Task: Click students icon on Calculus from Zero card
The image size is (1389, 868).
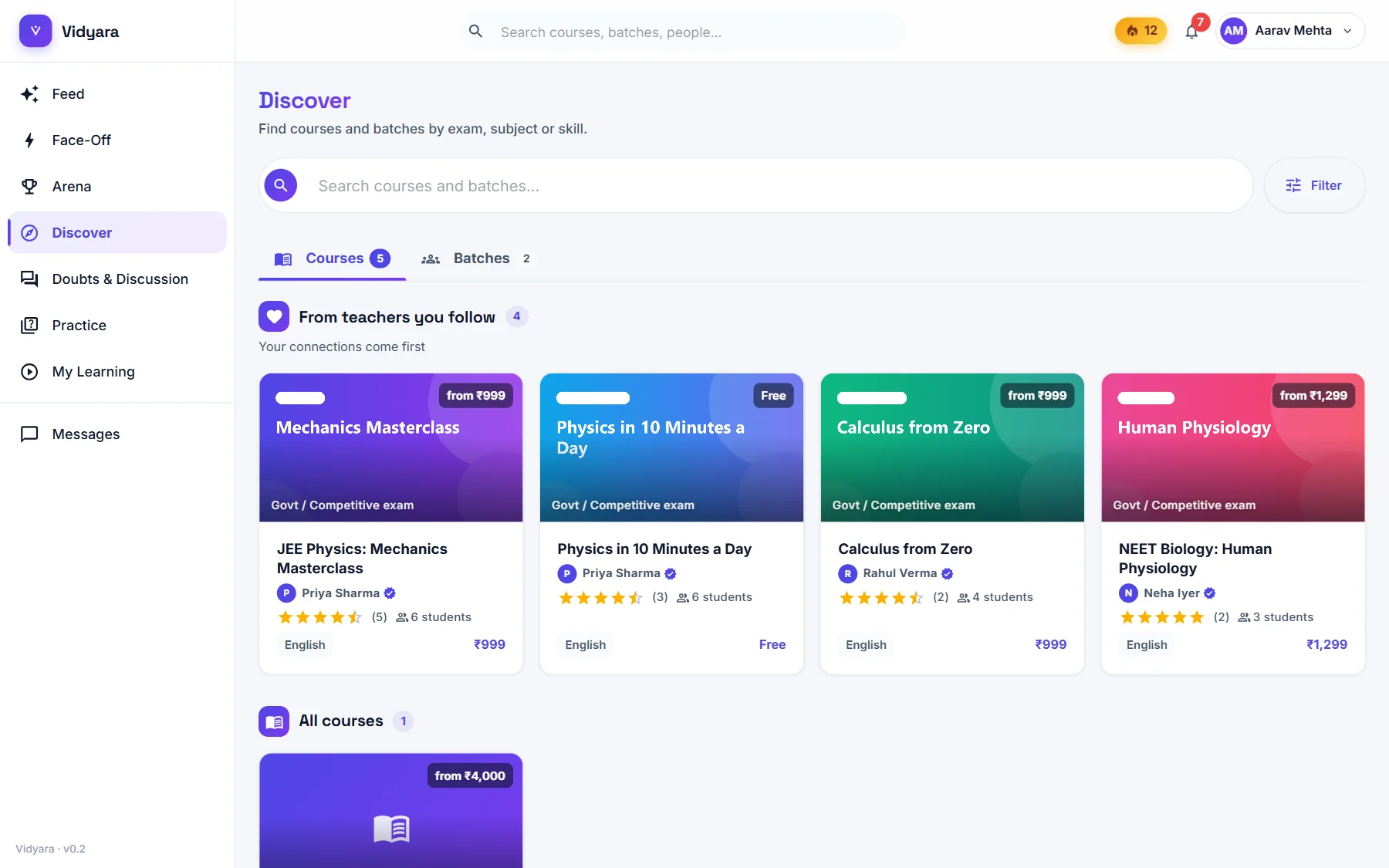Action: coord(963,598)
